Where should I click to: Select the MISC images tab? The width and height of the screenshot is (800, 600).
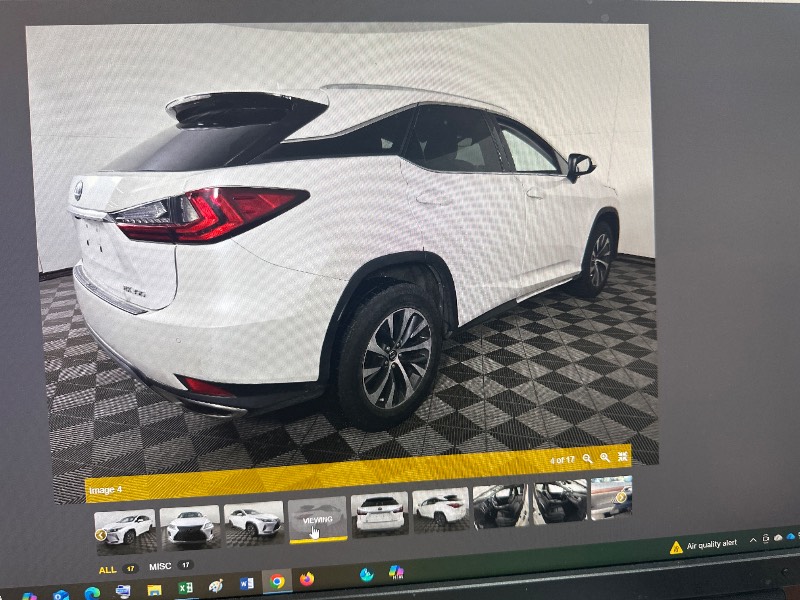tap(160, 566)
